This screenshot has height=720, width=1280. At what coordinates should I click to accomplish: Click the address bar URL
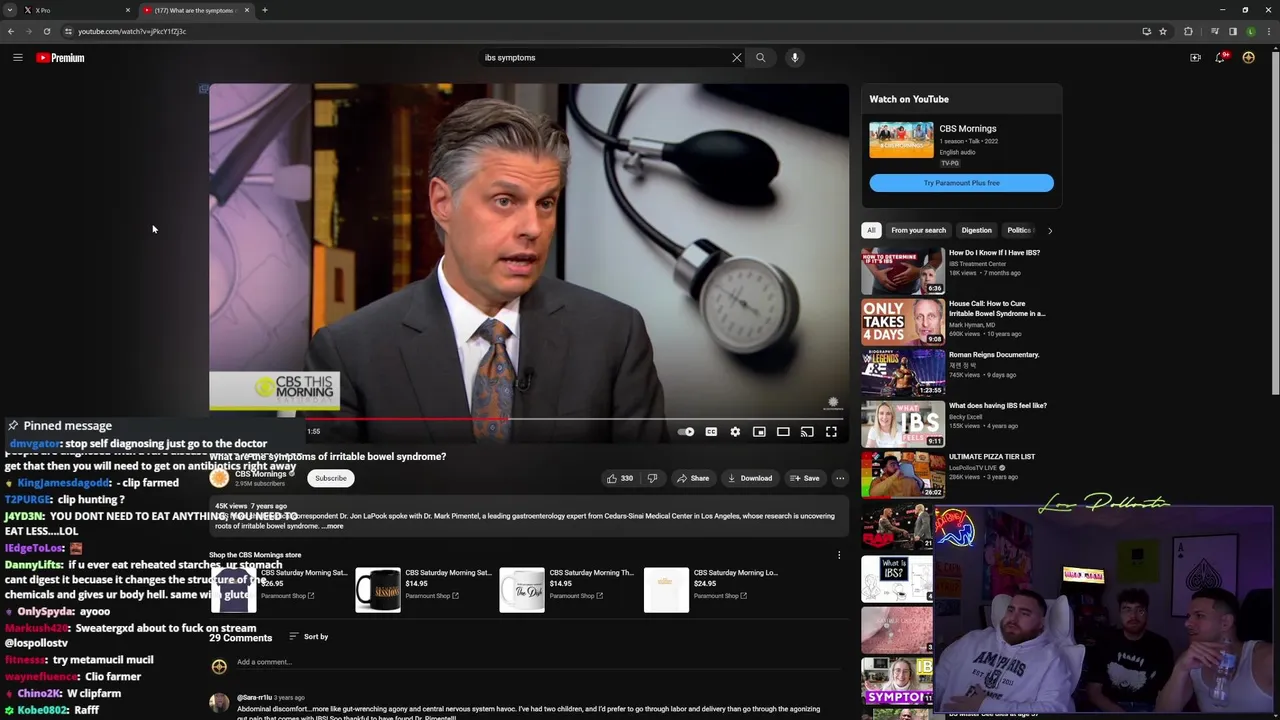[x=132, y=31]
